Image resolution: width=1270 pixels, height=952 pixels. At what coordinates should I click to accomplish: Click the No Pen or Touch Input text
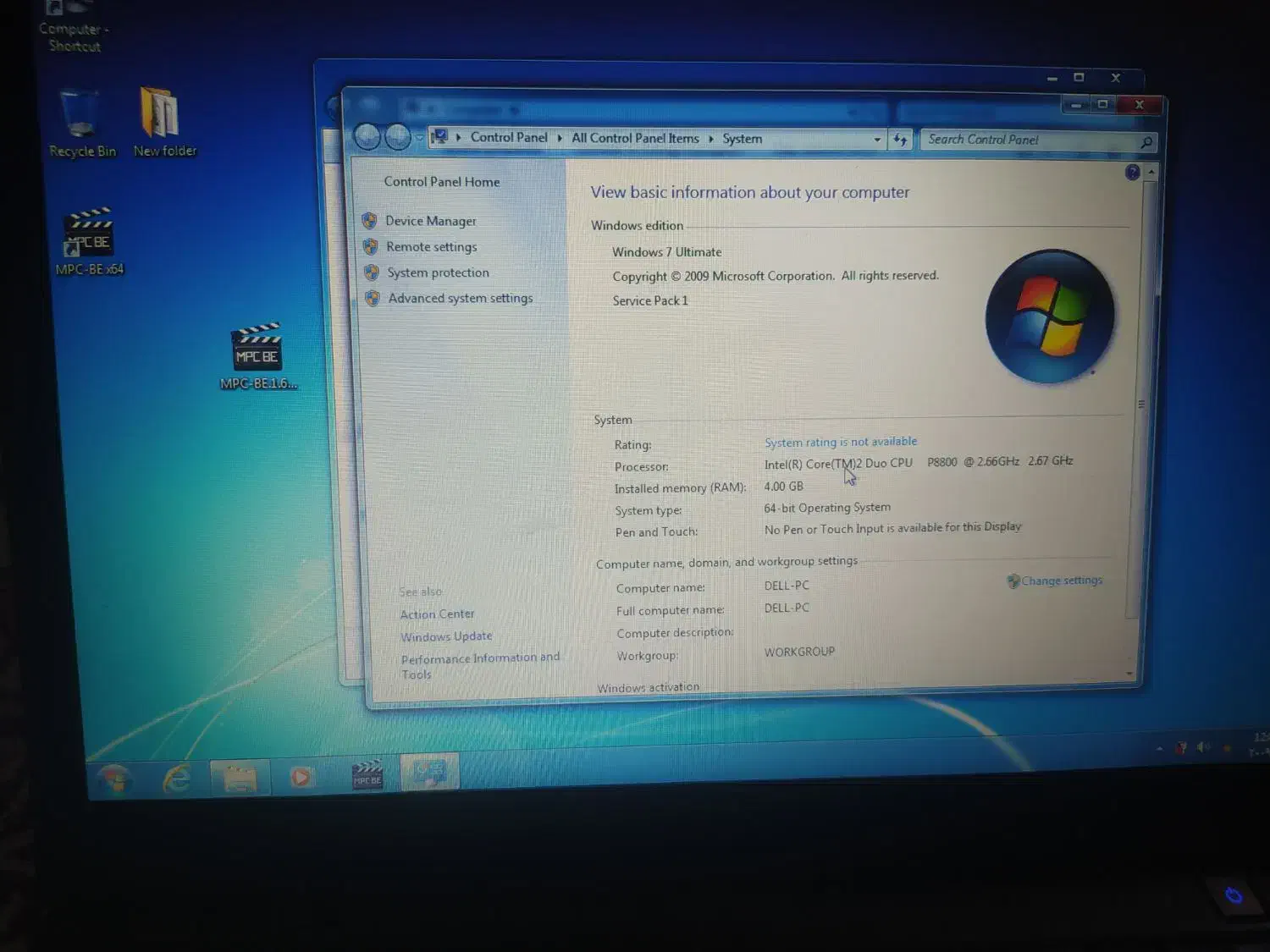coord(893,528)
